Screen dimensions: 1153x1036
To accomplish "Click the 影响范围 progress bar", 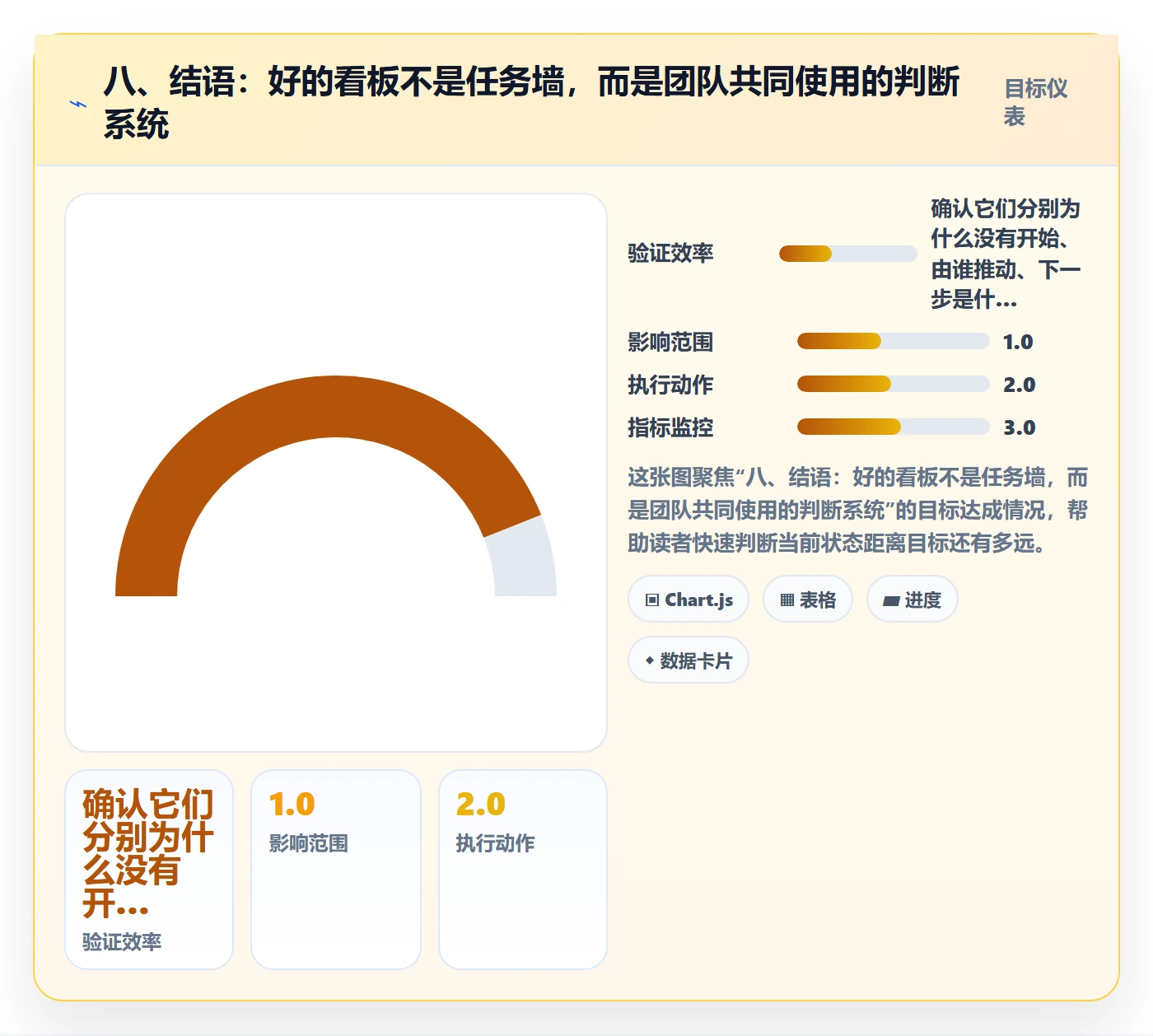I will 893,341.
